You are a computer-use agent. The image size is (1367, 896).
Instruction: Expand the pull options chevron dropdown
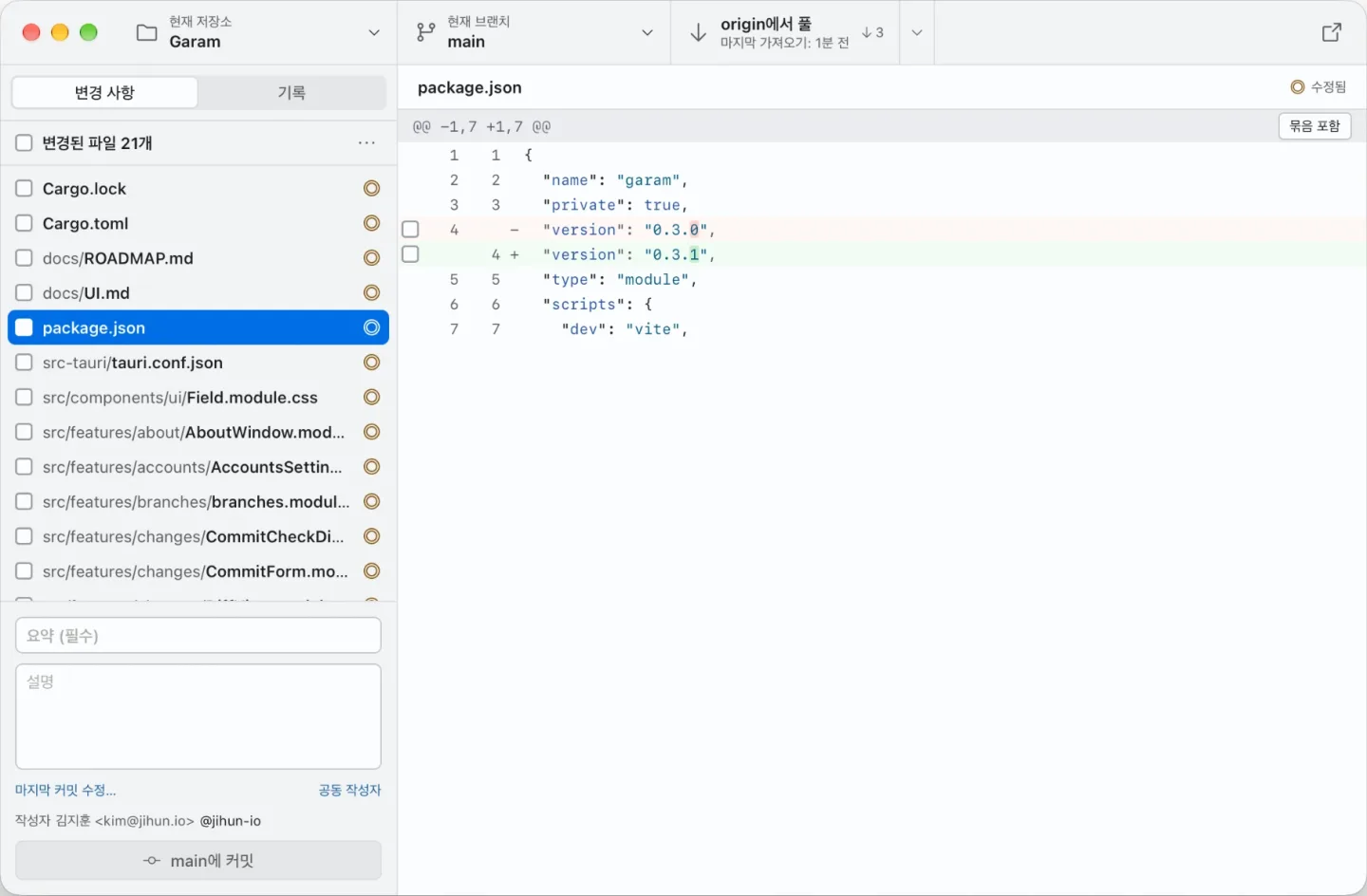(x=917, y=32)
